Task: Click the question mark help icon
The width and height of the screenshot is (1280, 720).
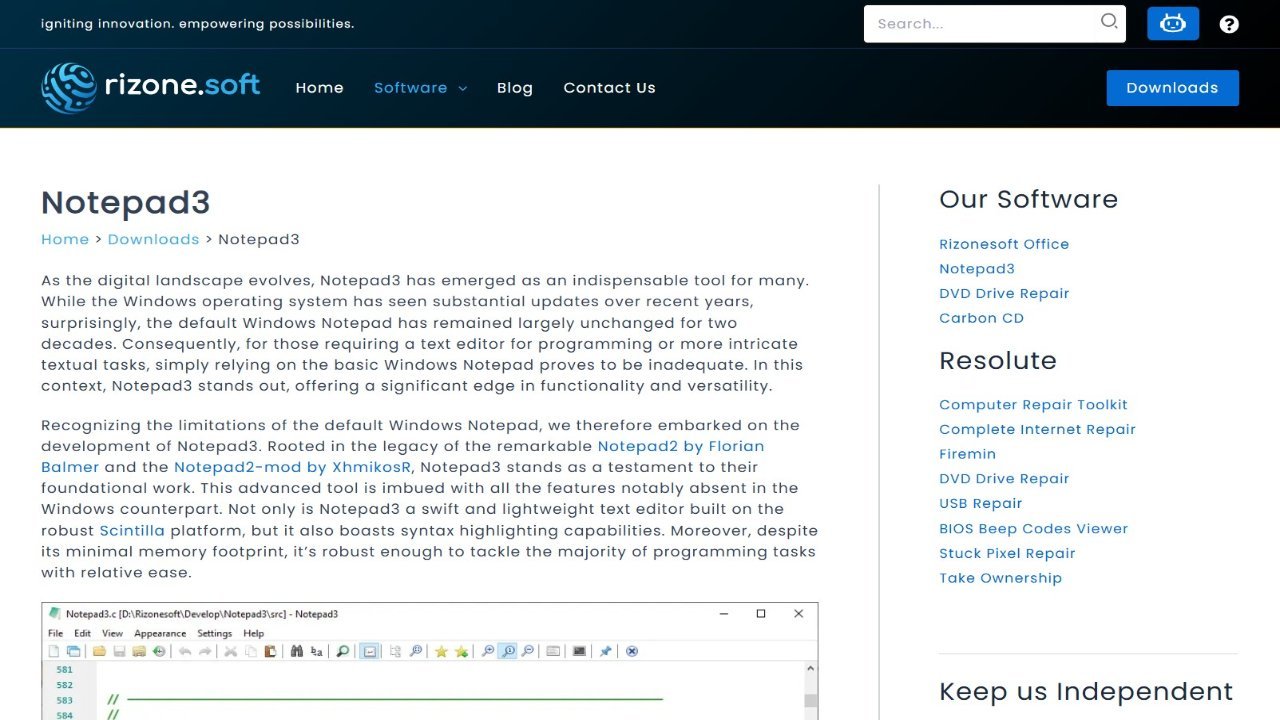Action: point(1229,24)
